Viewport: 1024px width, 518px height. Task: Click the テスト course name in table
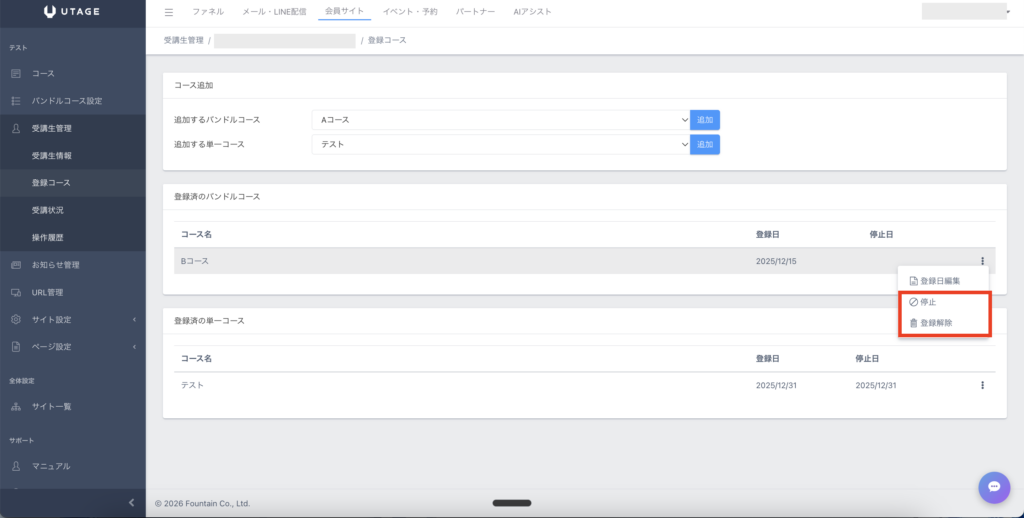(x=192, y=385)
